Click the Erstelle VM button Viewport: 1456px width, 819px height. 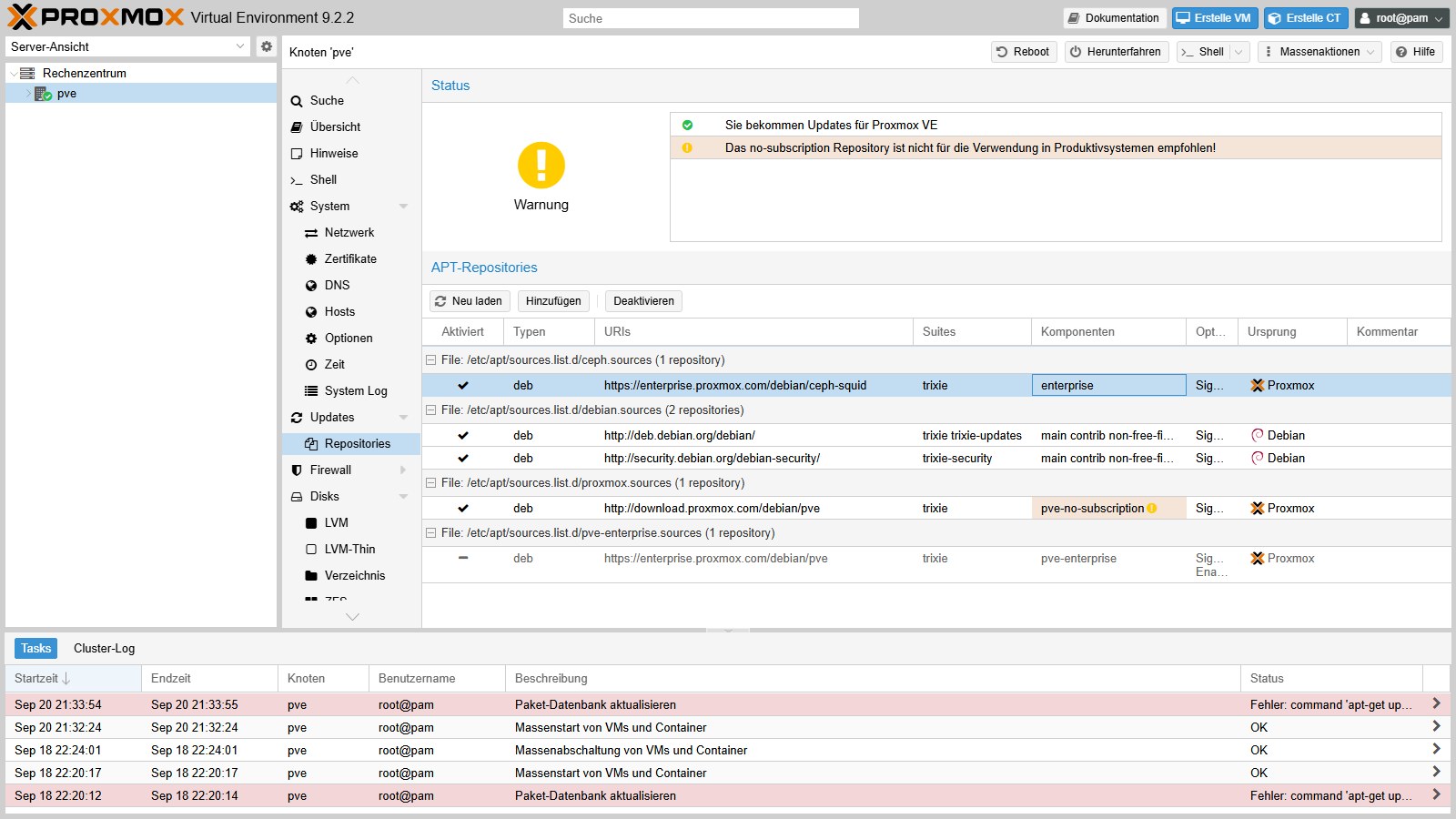point(1215,18)
